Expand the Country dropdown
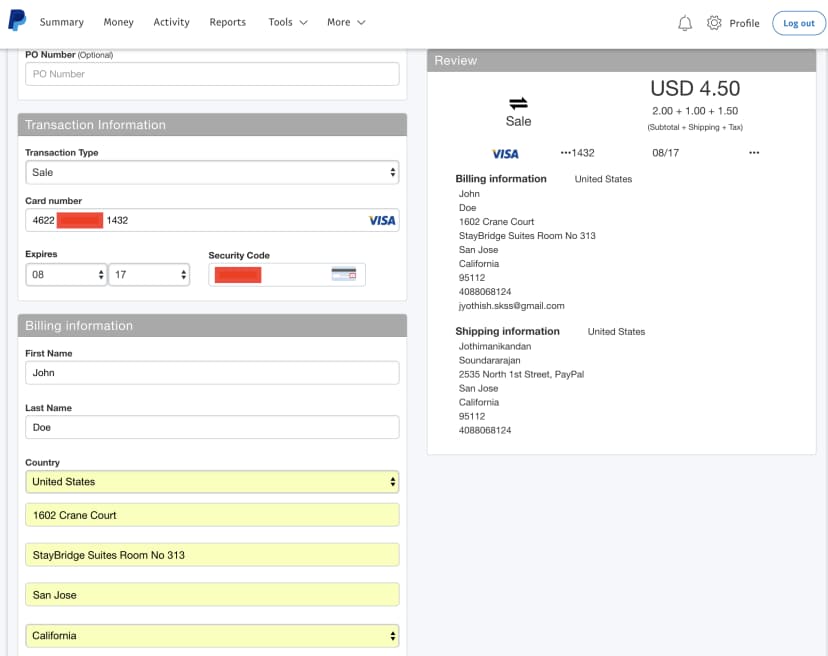The height and width of the screenshot is (656, 828). click(x=212, y=482)
